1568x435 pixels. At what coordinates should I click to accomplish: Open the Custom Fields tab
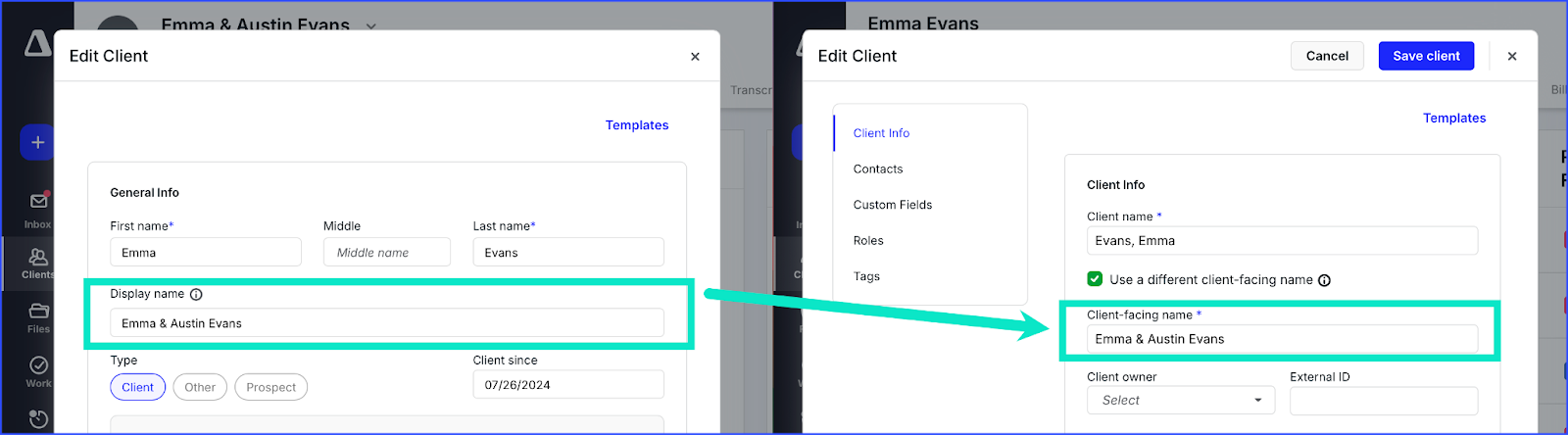[892, 205]
